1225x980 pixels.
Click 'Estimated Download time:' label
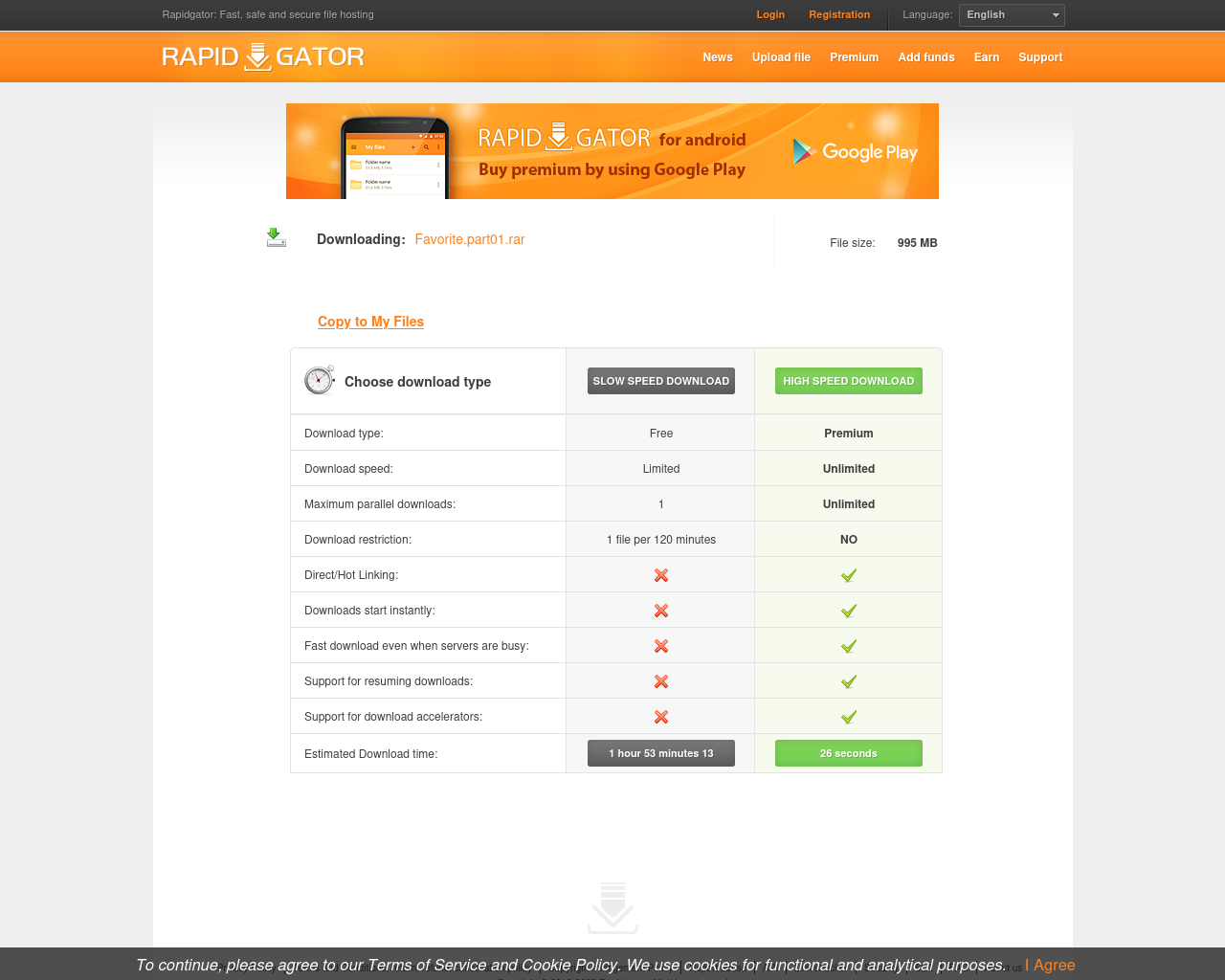tap(371, 754)
